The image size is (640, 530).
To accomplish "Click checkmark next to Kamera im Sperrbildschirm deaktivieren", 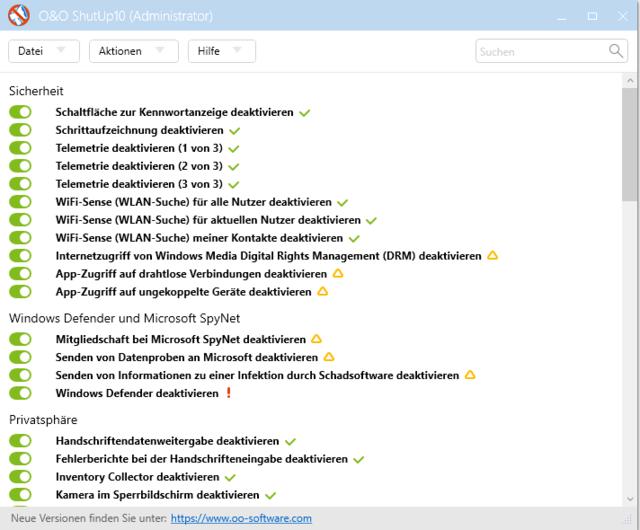I will (x=270, y=496).
